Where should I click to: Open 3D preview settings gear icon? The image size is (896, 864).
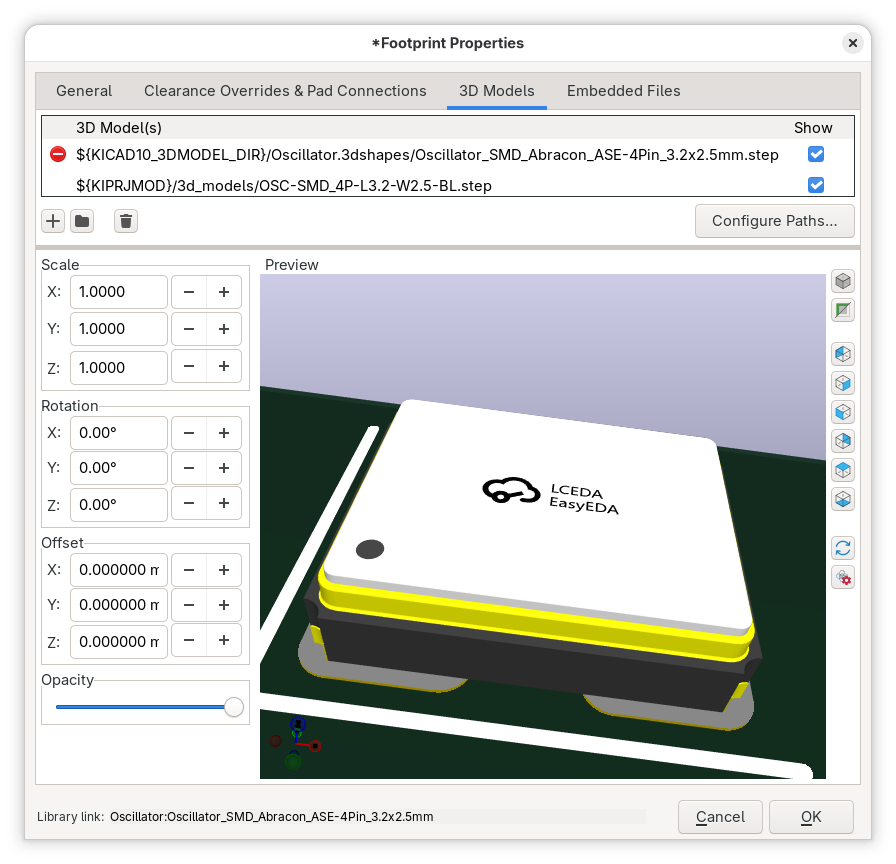tap(843, 578)
